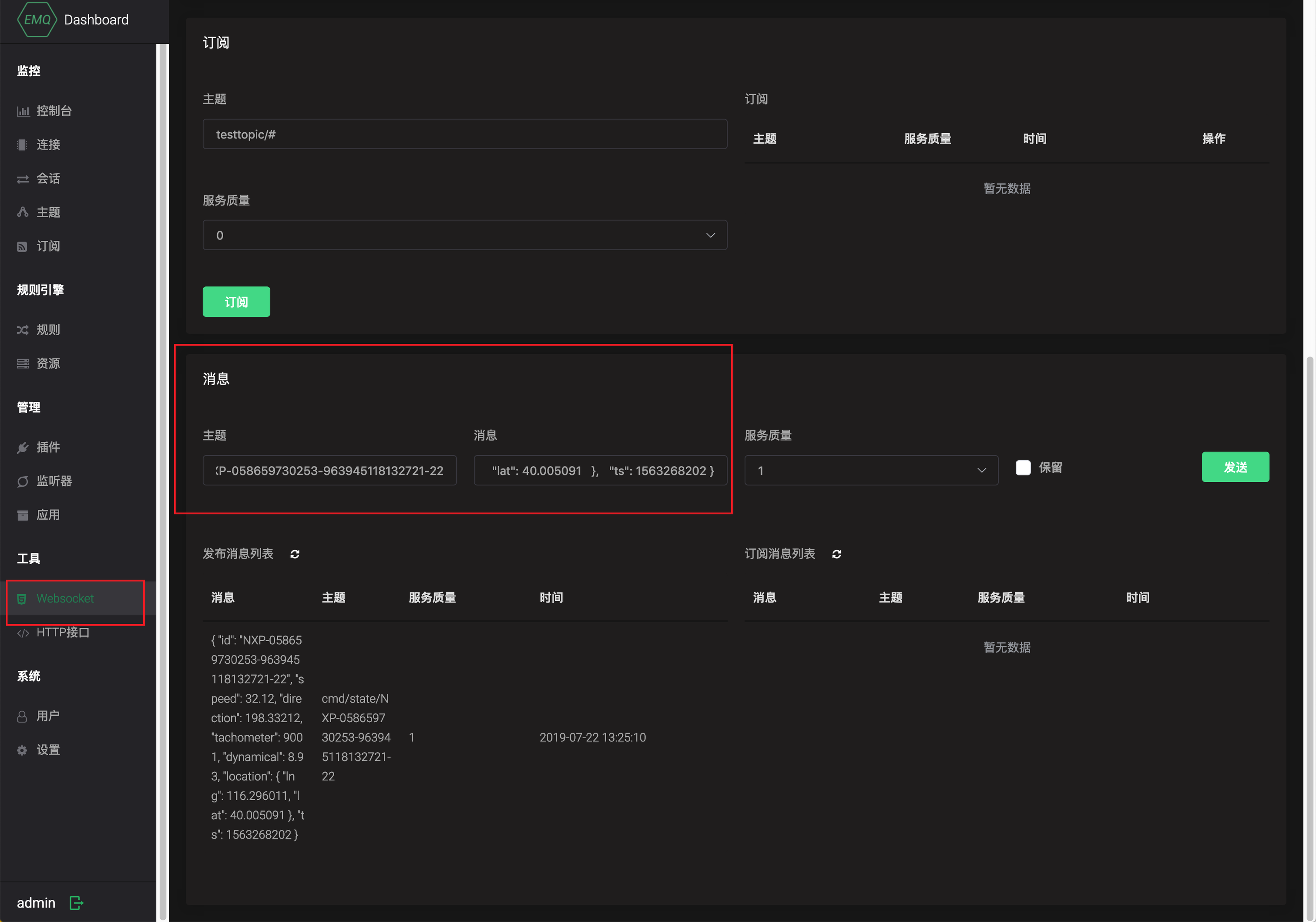Click the 规则 (Rules) shuffle icon
Viewport: 1316px width, 922px height.
[x=23, y=330]
